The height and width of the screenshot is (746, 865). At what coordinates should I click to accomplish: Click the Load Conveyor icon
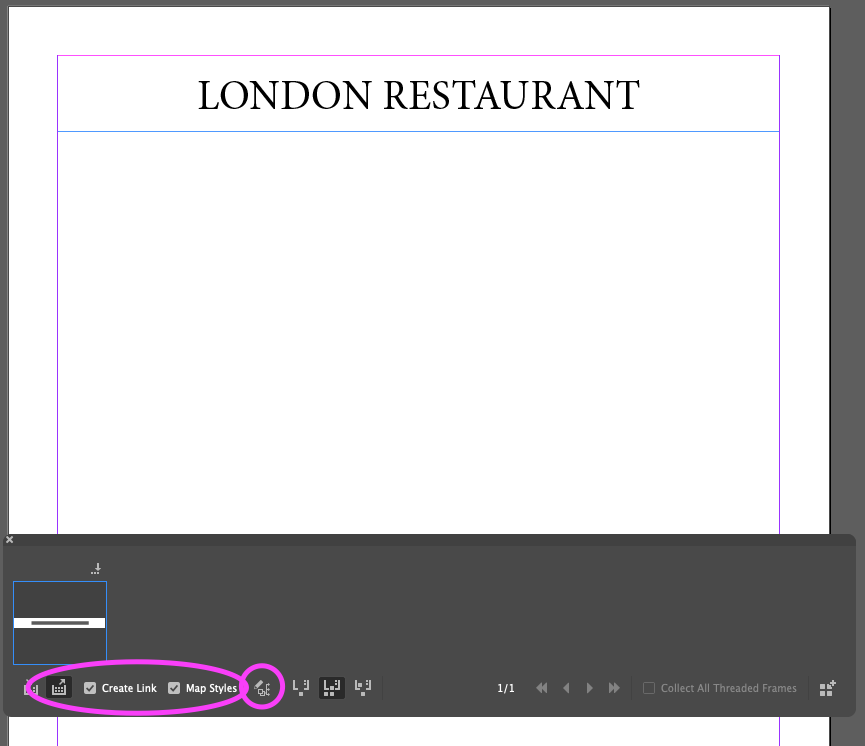tap(827, 688)
